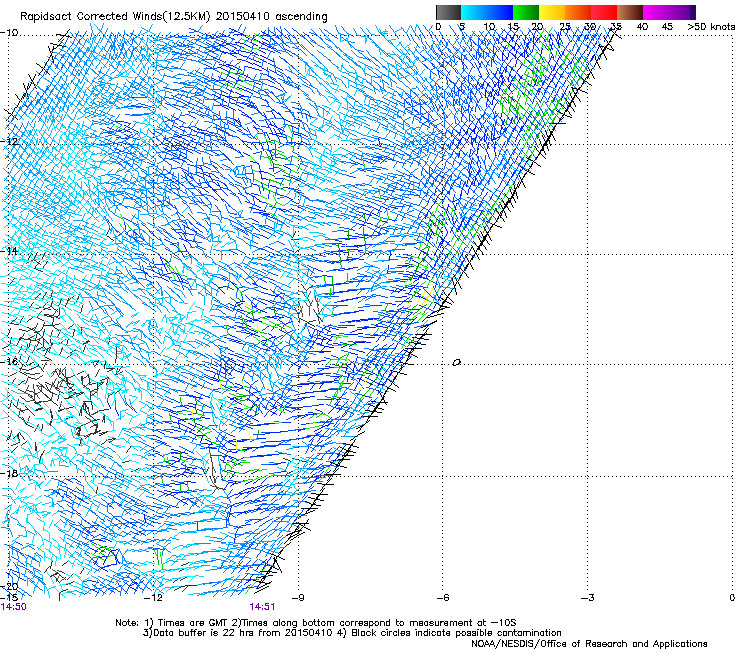Click the red 30-35 knots legend swatch

click(x=604, y=12)
